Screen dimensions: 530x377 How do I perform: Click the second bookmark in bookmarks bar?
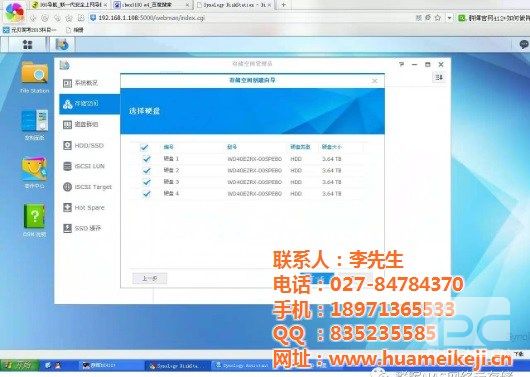[x=75, y=30]
